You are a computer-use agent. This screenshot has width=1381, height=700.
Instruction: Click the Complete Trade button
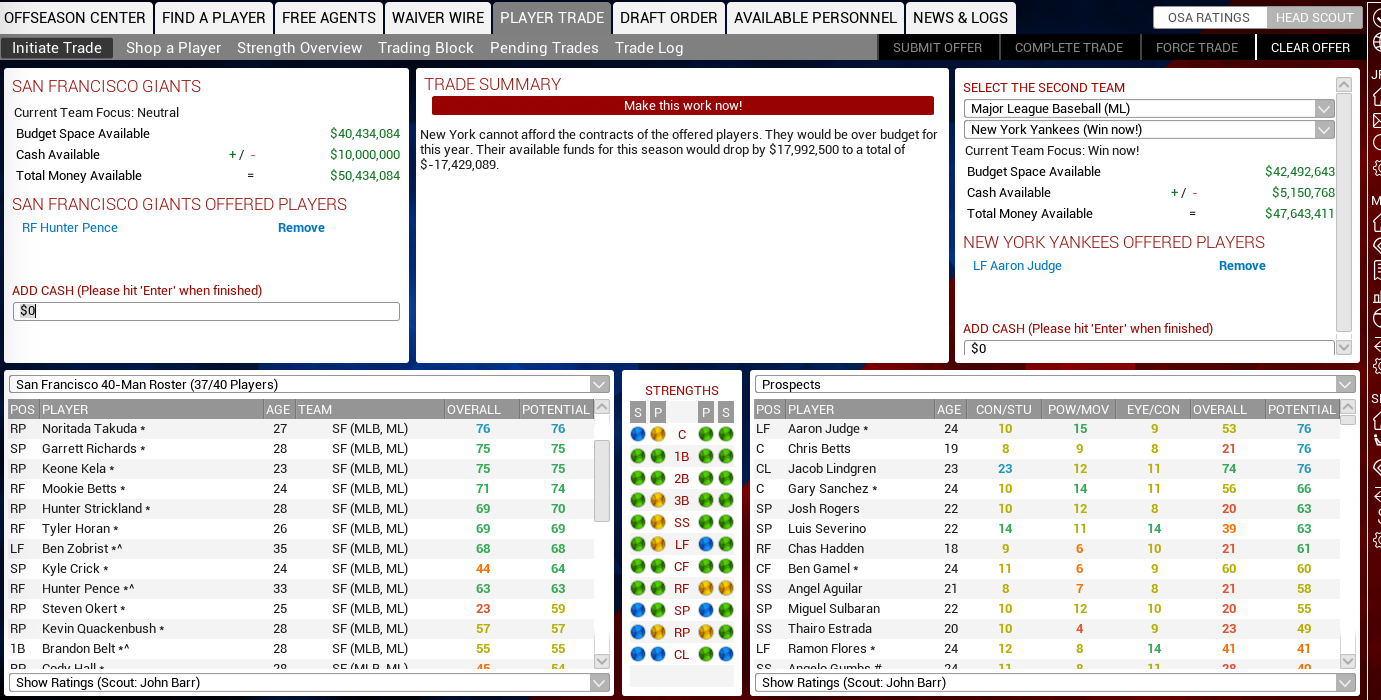pos(1069,47)
